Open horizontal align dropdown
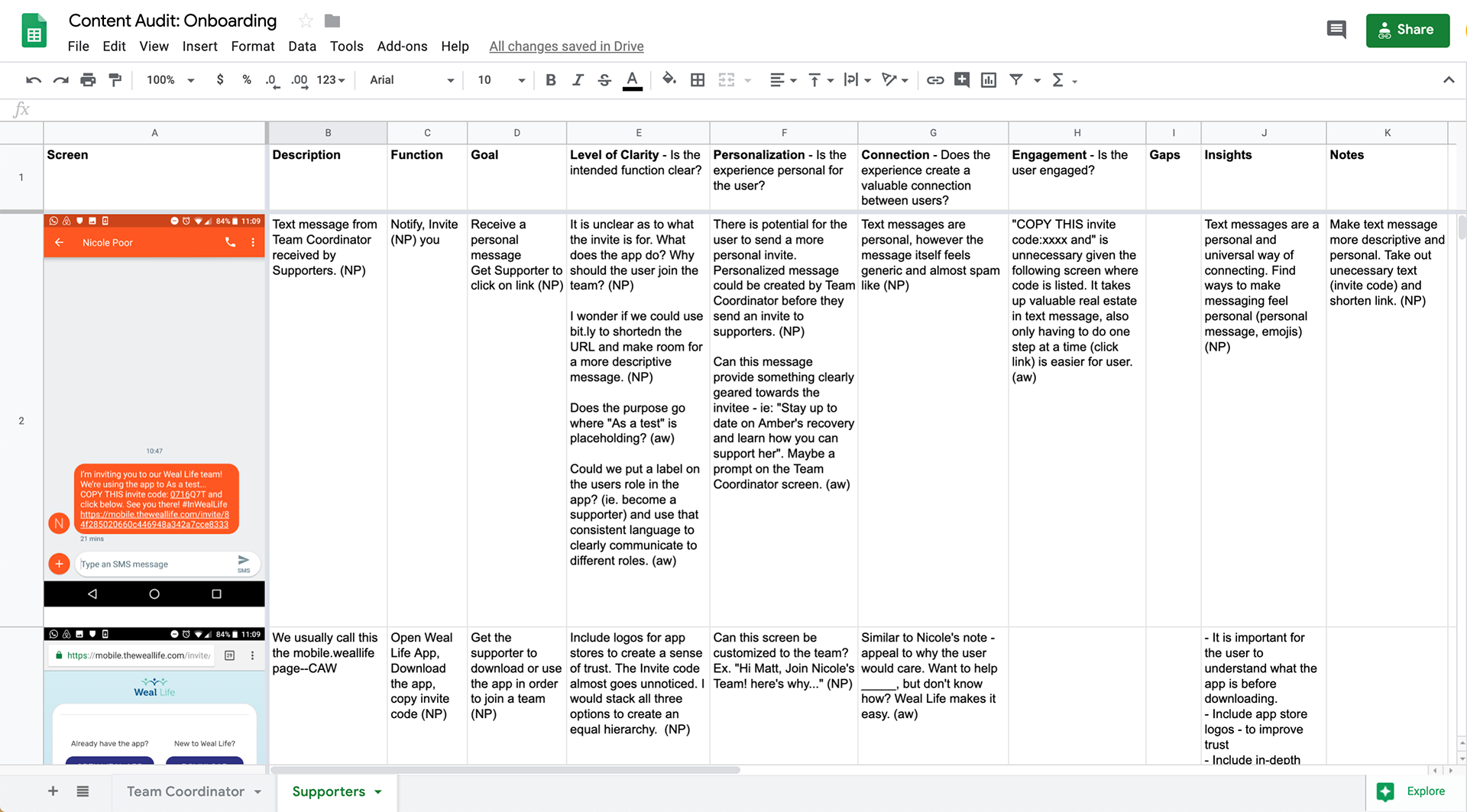The width and height of the screenshot is (1467, 812). pyautogui.click(x=783, y=80)
